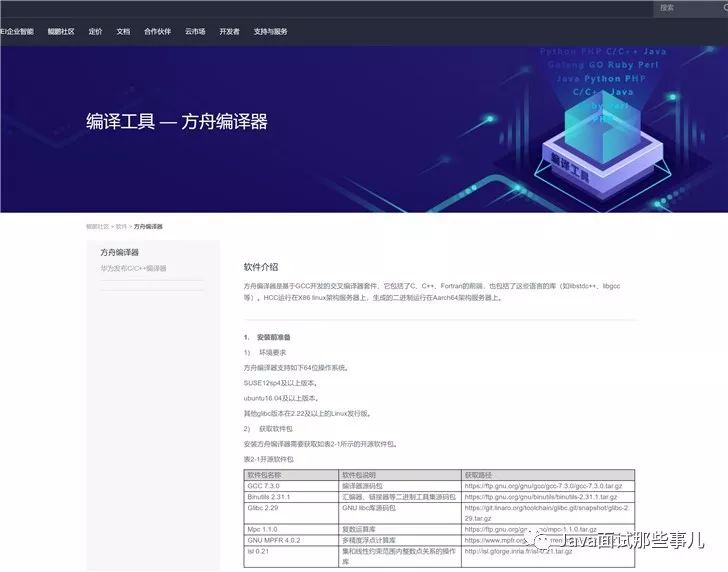Viewport: 728px width, 572px height.
Task: Focus the 搜索 search input field
Action: point(686,8)
